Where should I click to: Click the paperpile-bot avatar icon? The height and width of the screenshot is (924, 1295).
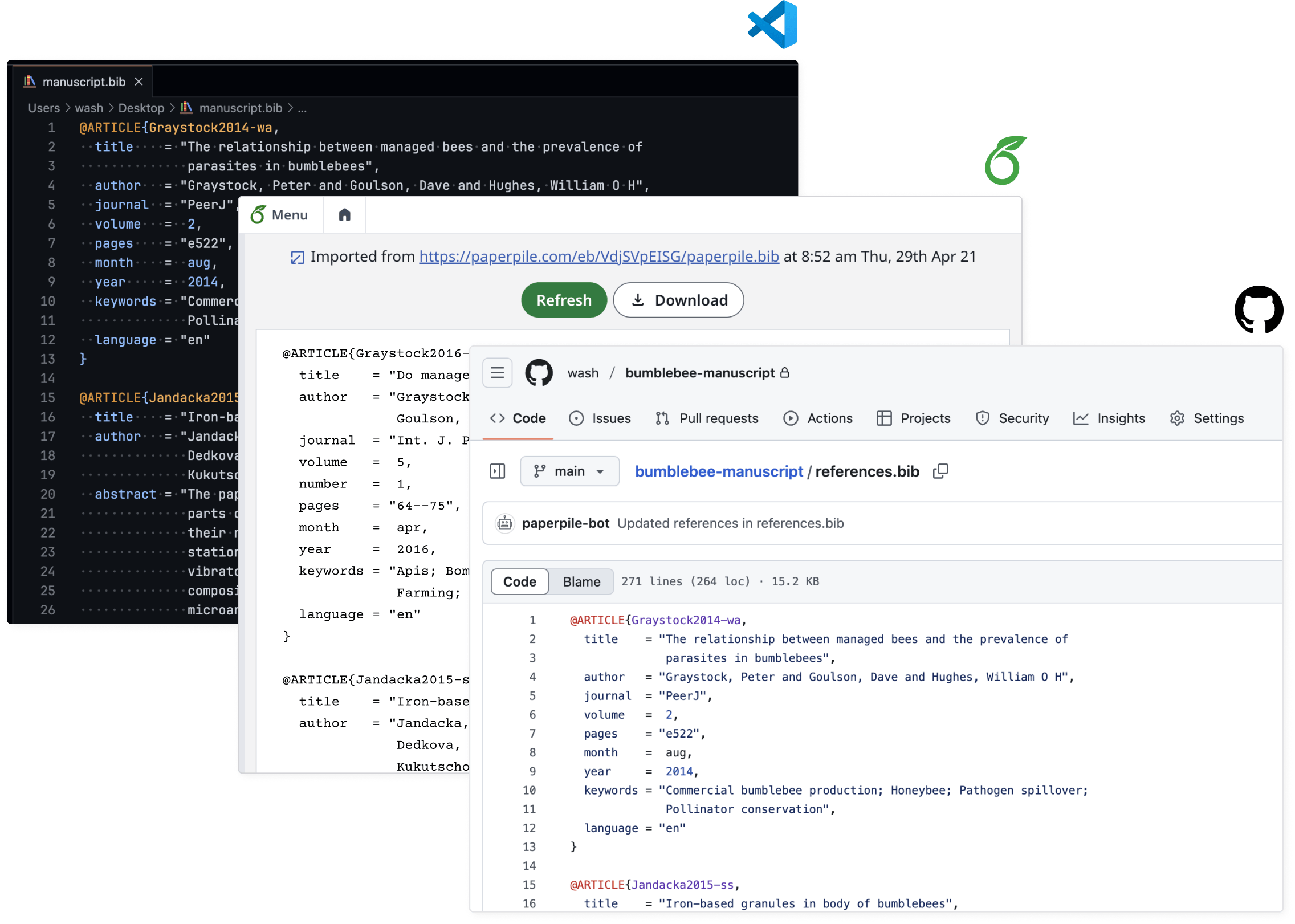click(x=504, y=523)
